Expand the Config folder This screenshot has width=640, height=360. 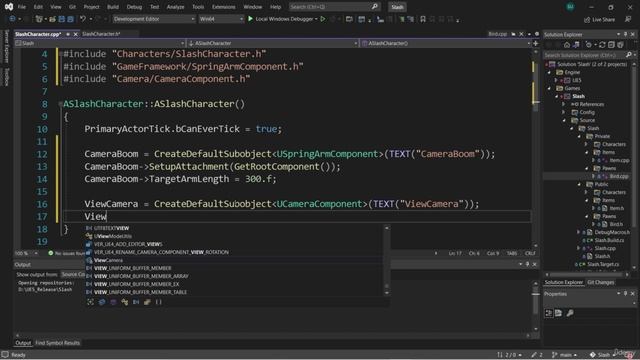pyautogui.click(x=564, y=112)
